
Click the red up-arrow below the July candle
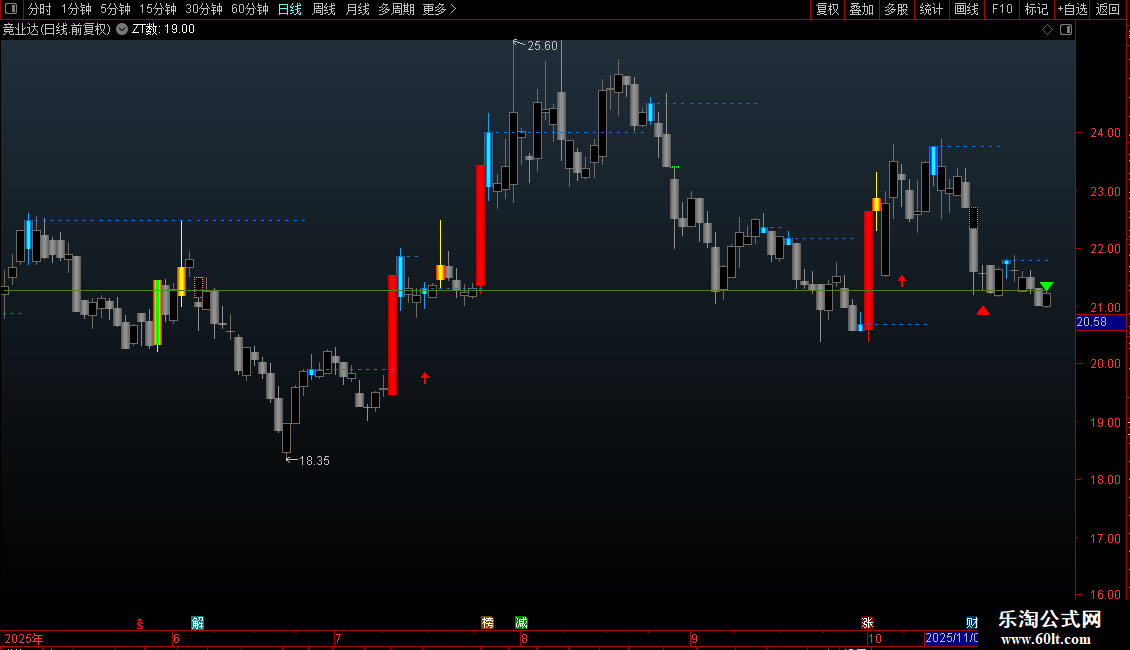click(425, 378)
